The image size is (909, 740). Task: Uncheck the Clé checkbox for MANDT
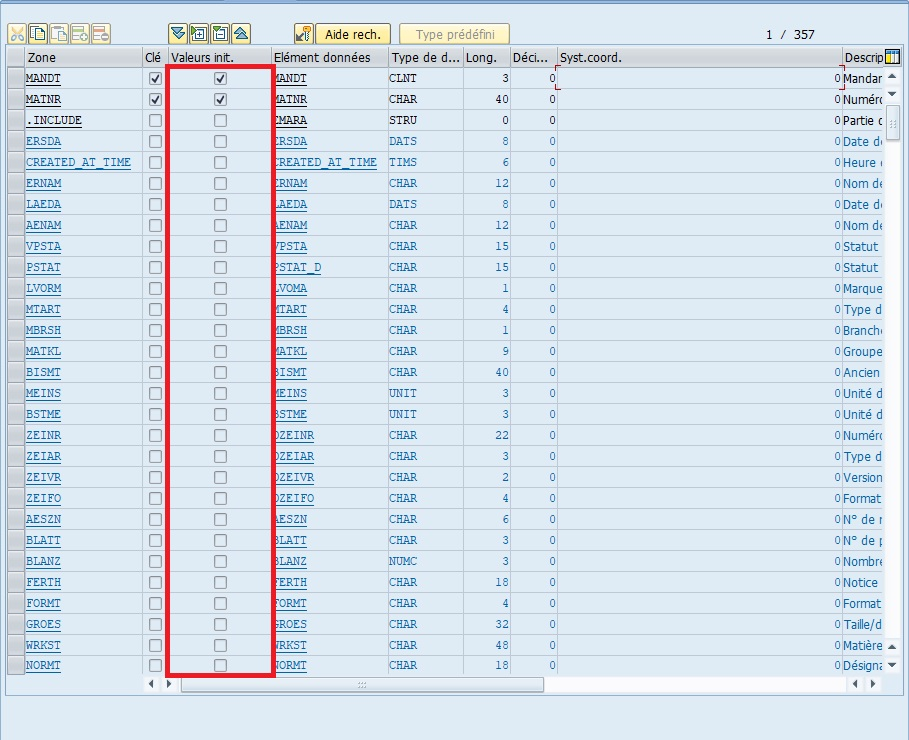[x=155, y=78]
